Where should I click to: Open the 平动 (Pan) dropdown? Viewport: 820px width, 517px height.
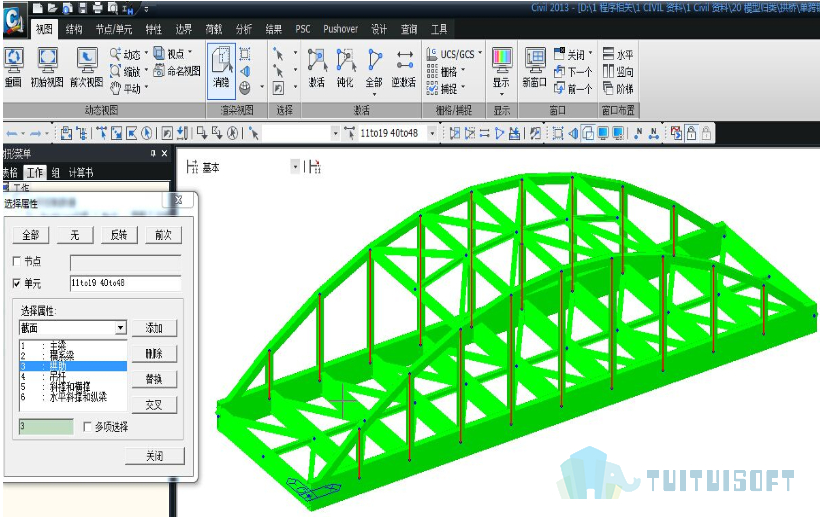point(146,88)
